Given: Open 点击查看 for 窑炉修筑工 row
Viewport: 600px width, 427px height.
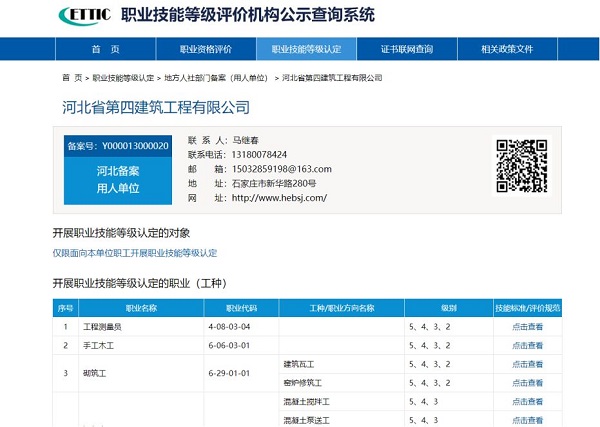Looking at the screenshot, I should (x=527, y=383).
